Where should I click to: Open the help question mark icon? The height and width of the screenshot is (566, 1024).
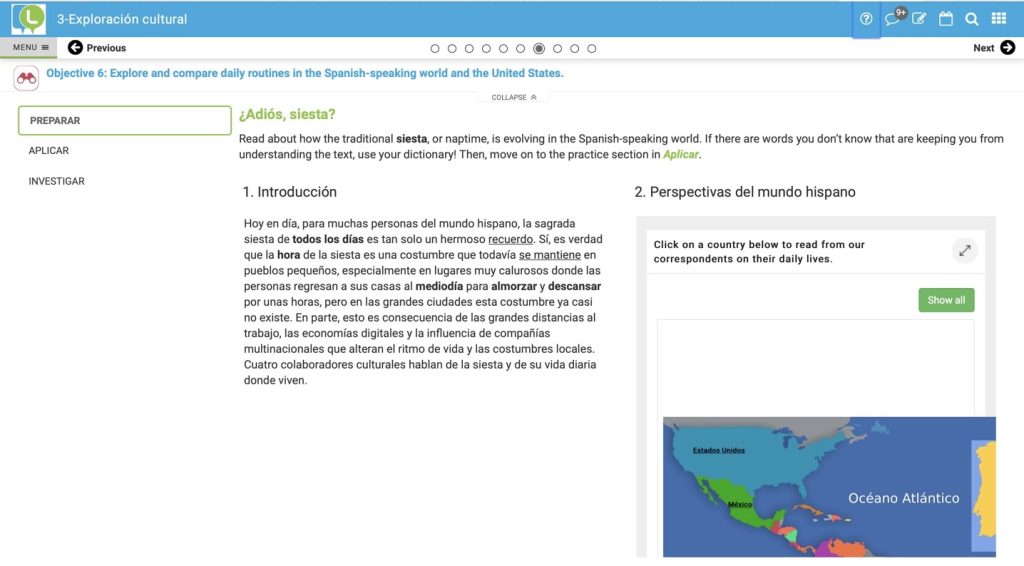[x=866, y=19]
